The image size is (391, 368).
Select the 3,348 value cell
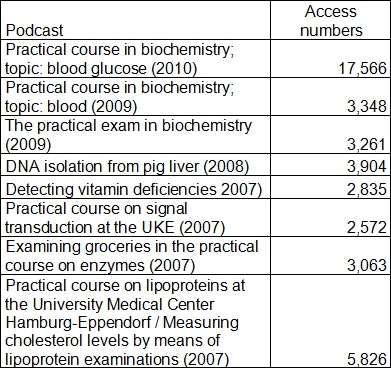(x=330, y=97)
